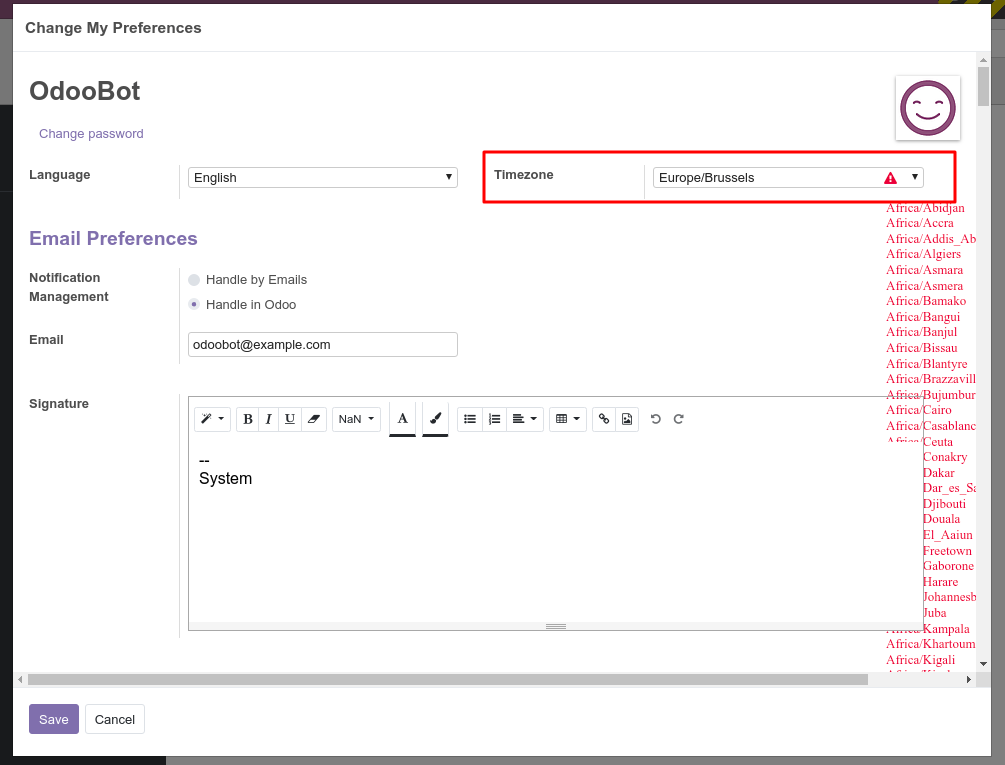Click the Change password link

91,133
